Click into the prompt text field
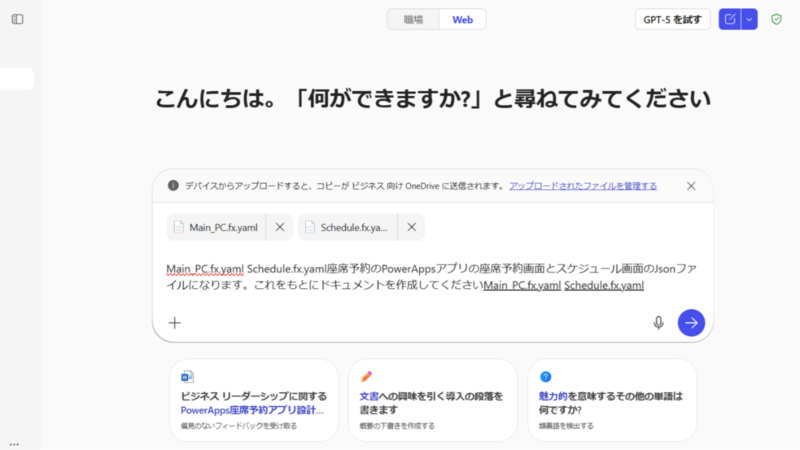Viewport: 800px width, 450px height. click(x=433, y=277)
